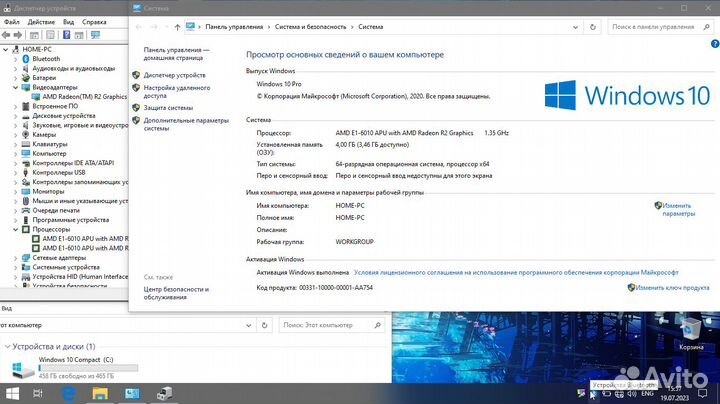Collapse the Устройства и диски (1) group
720x404 pixels.
pyautogui.click(x=7, y=347)
